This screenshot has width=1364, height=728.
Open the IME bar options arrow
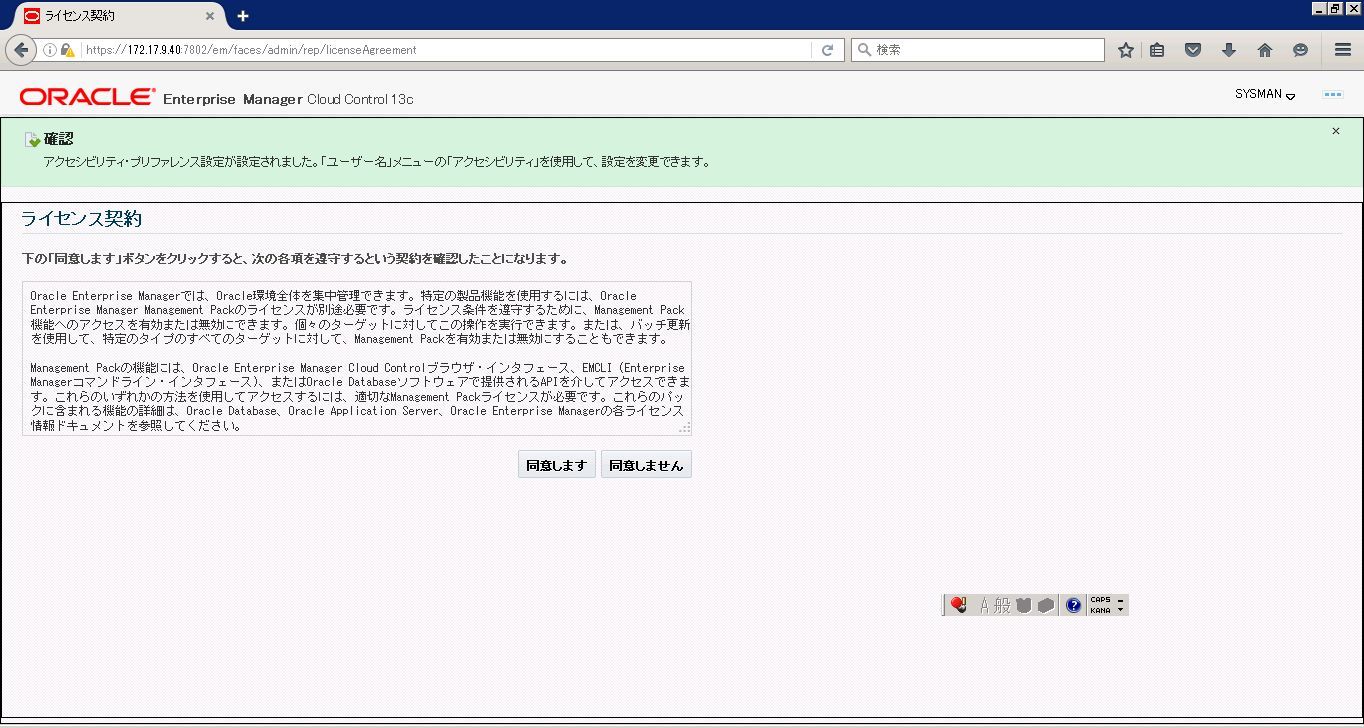[x=1120, y=610]
